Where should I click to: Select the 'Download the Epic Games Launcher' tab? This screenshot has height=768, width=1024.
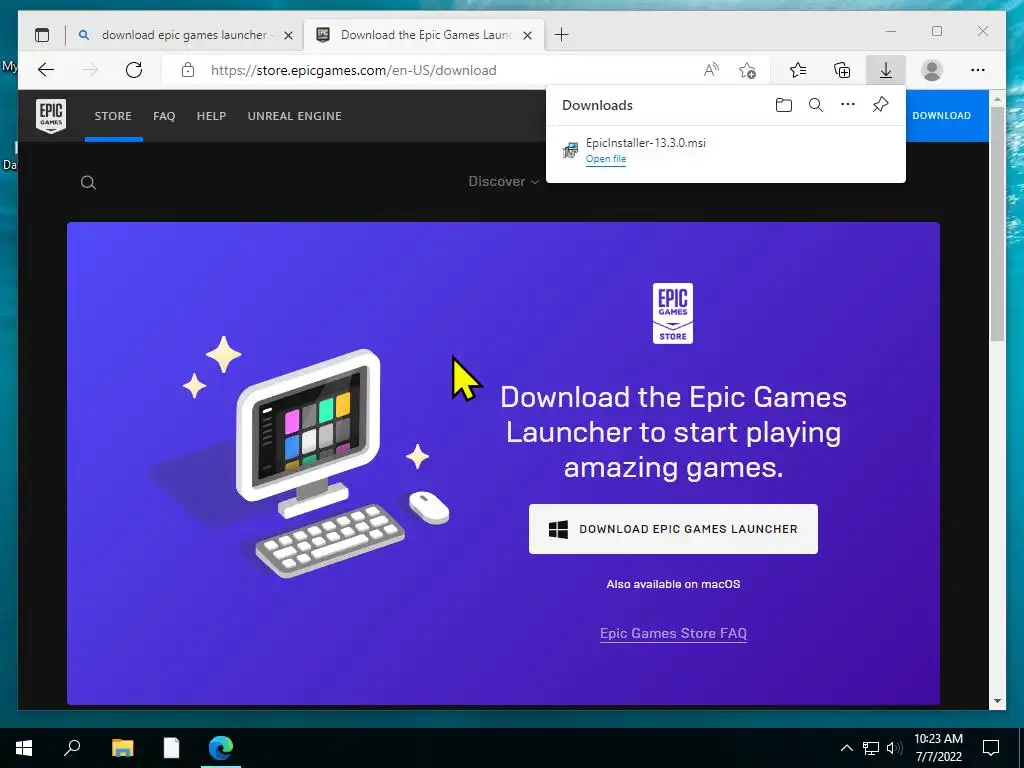[x=424, y=35]
